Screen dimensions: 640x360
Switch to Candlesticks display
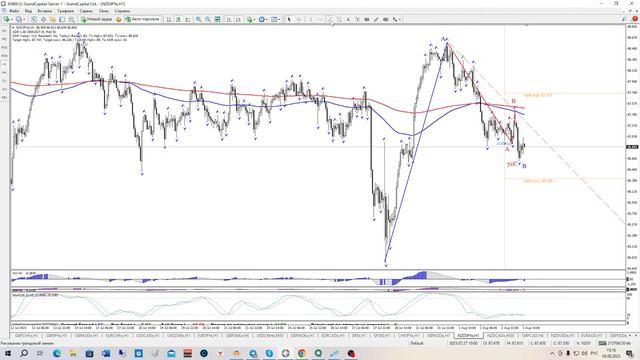178,19
